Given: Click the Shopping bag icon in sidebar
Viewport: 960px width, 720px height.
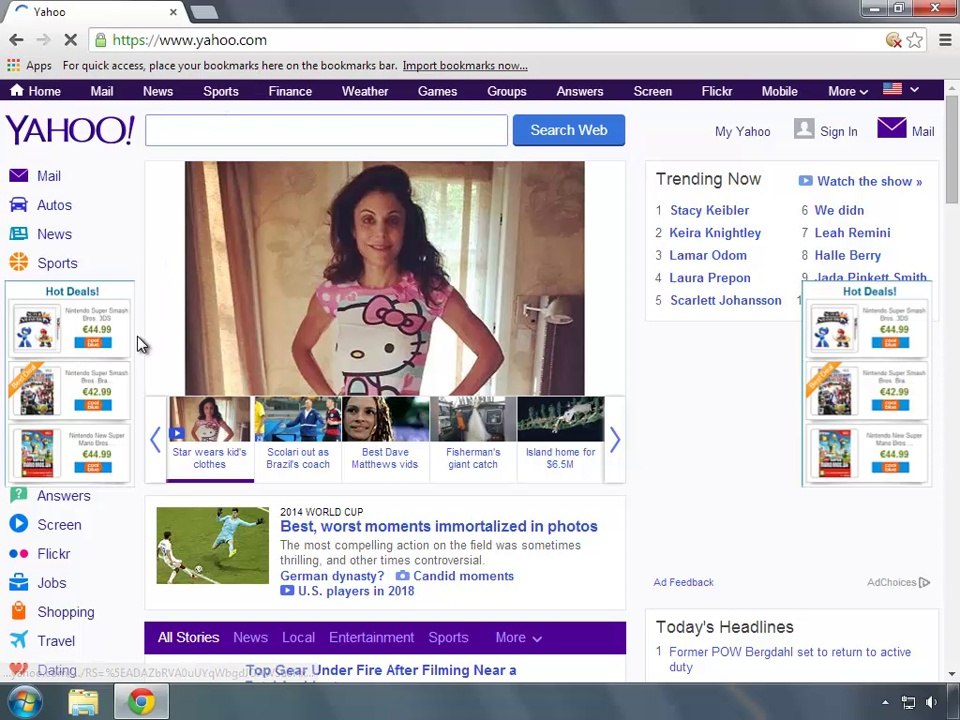Looking at the screenshot, I should coord(18,612).
